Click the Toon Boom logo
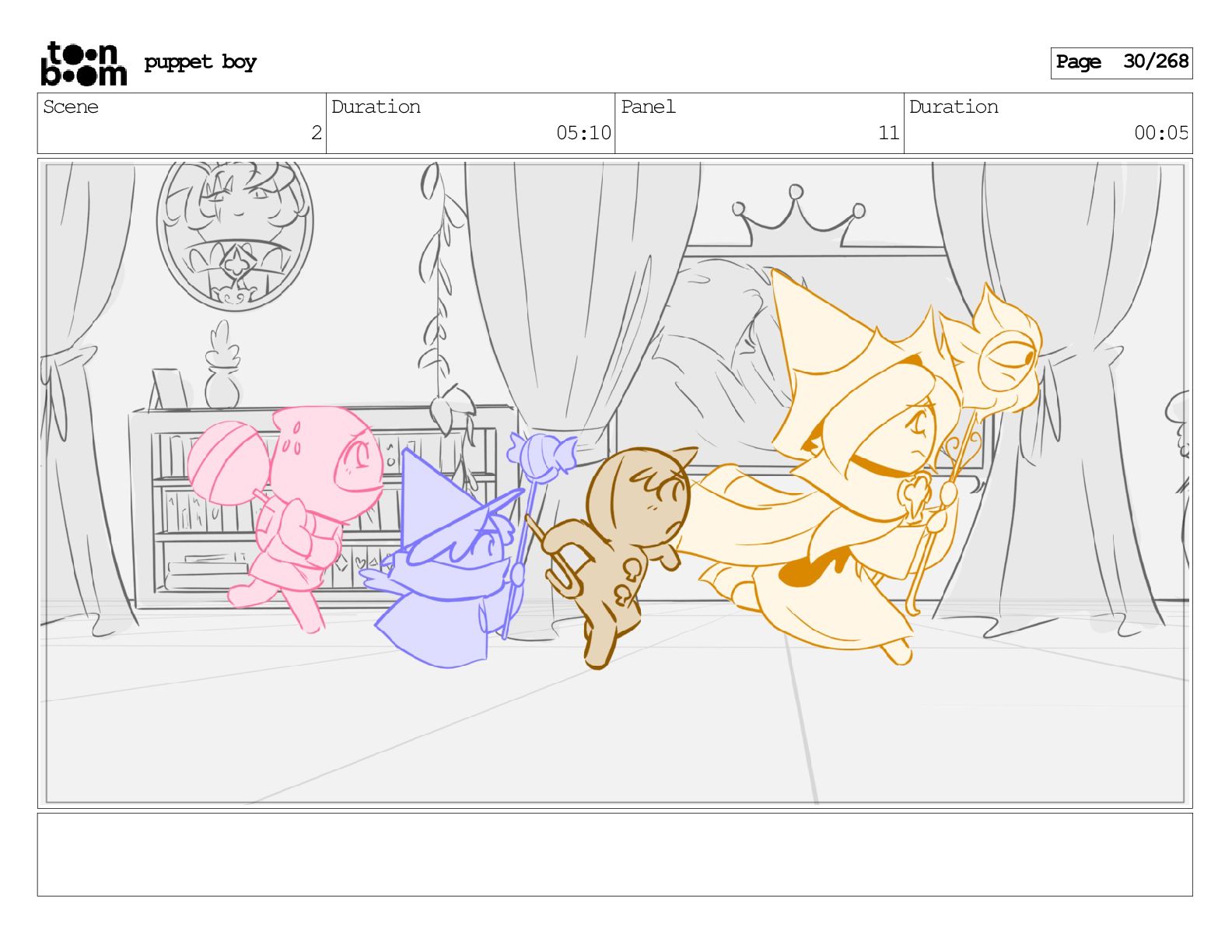This screenshot has height=952, width=1232. tap(83, 63)
